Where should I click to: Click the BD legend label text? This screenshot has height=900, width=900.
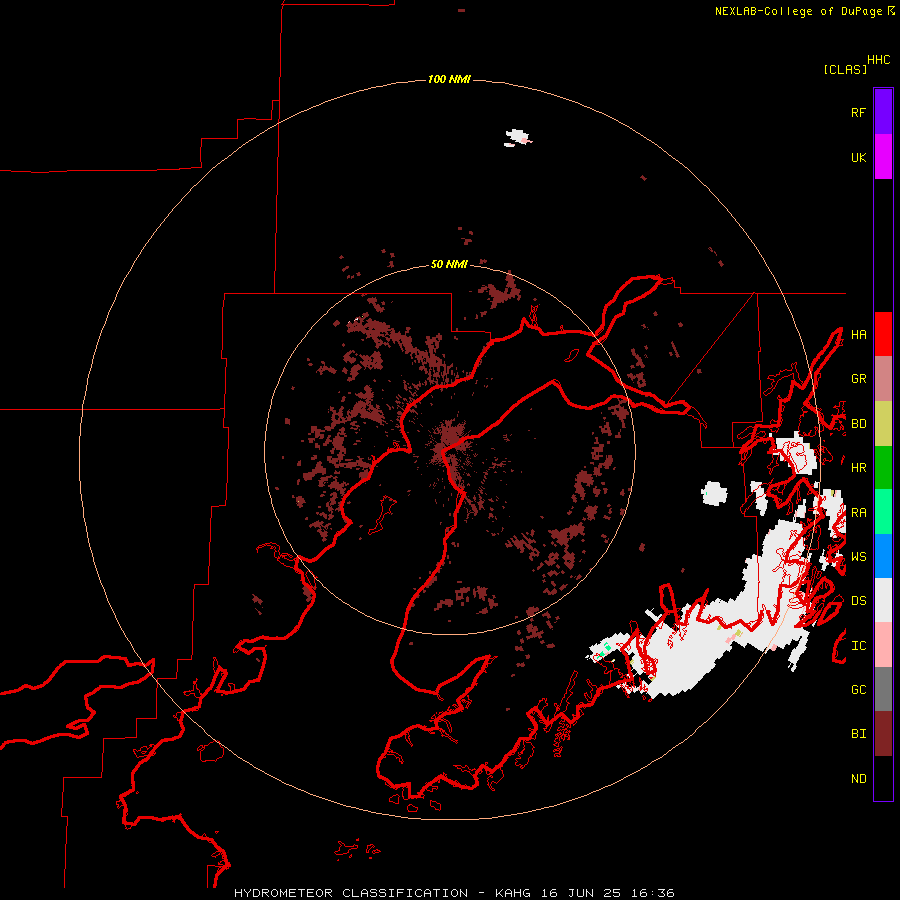858,424
